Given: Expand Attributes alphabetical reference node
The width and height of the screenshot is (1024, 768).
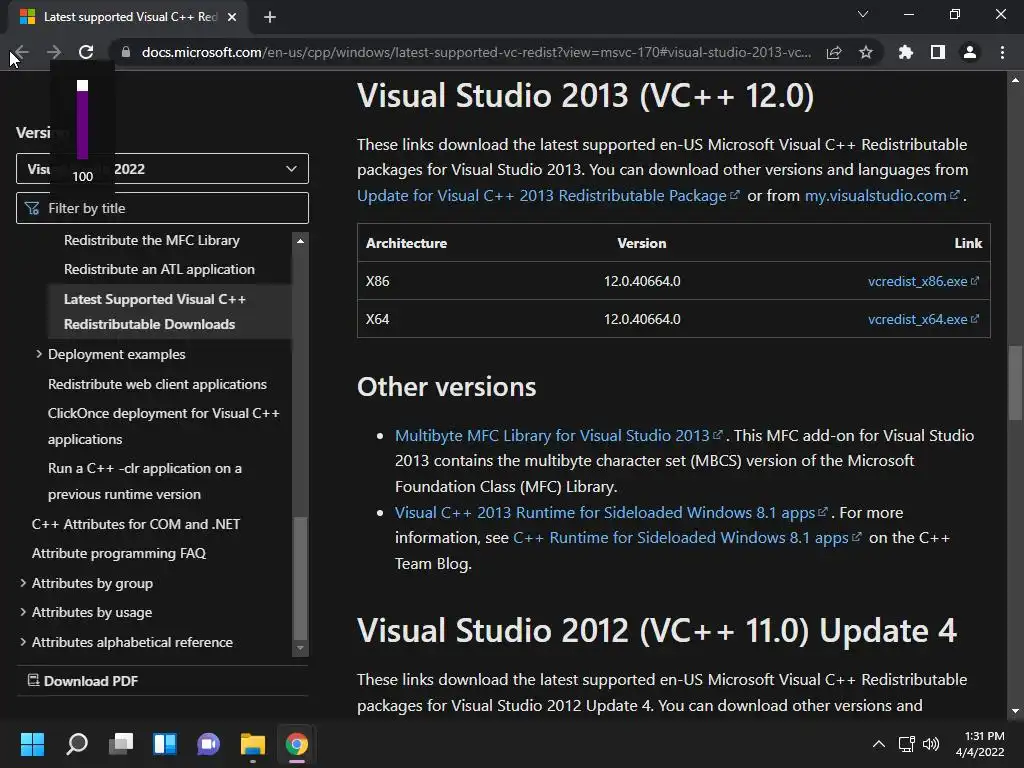Looking at the screenshot, I should tap(23, 642).
